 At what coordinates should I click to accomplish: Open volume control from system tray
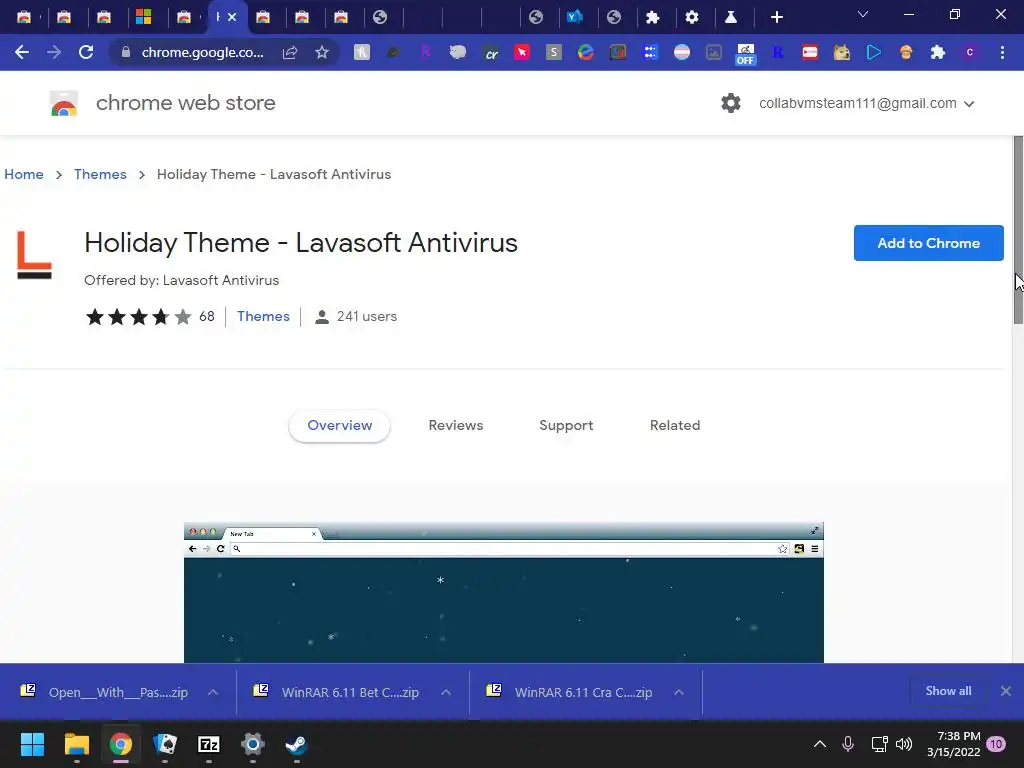pyautogui.click(x=904, y=744)
